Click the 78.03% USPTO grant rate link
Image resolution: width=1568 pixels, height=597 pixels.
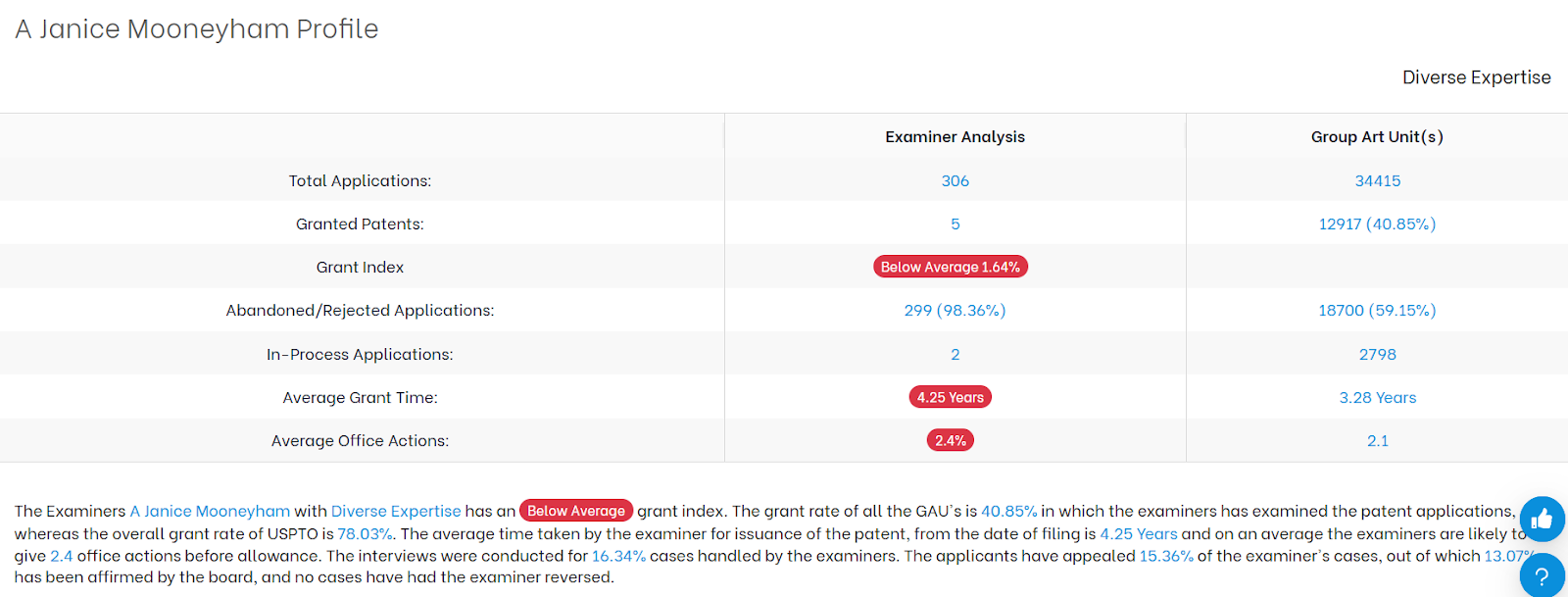click(x=365, y=533)
